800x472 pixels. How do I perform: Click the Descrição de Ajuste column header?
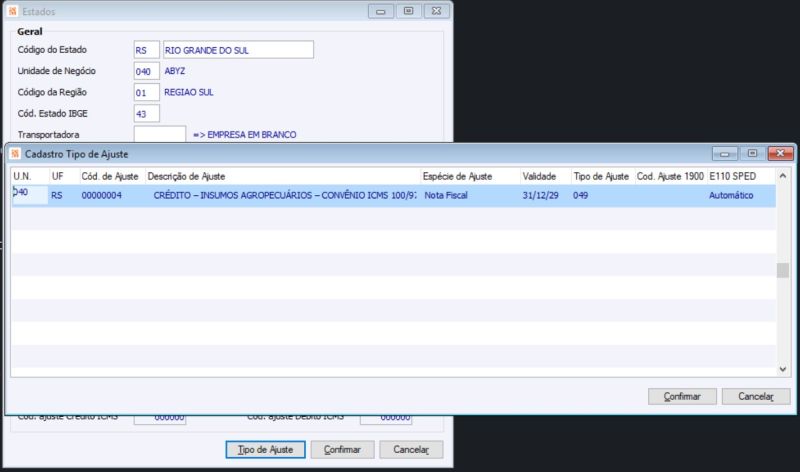[283, 177]
